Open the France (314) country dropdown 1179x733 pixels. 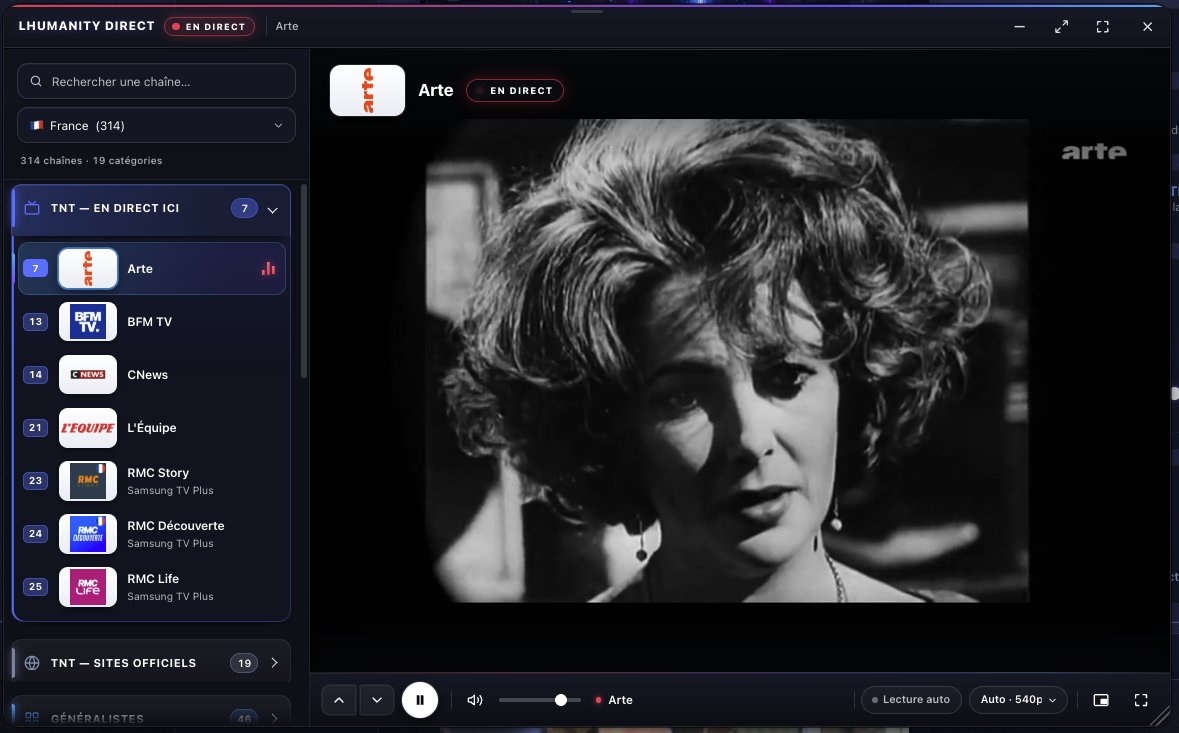point(156,126)
